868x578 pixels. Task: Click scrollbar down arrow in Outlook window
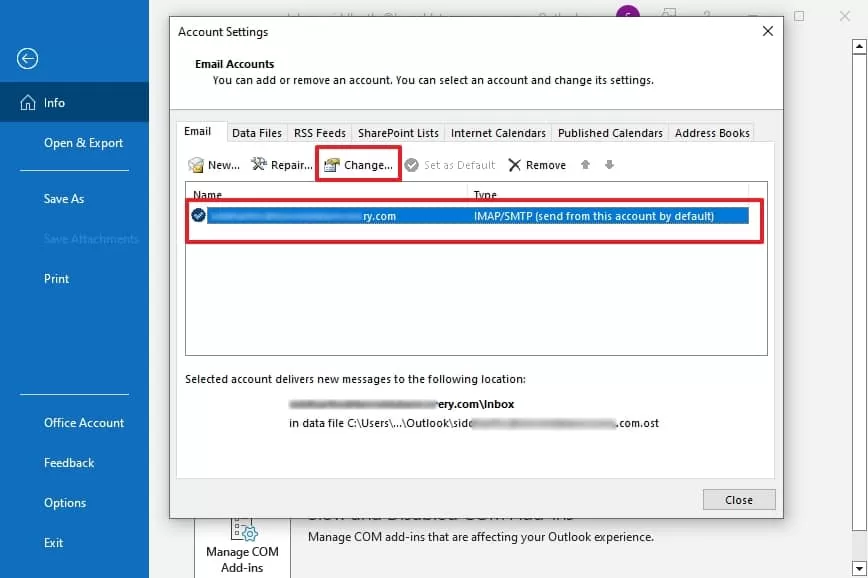(x=859, y=568)
